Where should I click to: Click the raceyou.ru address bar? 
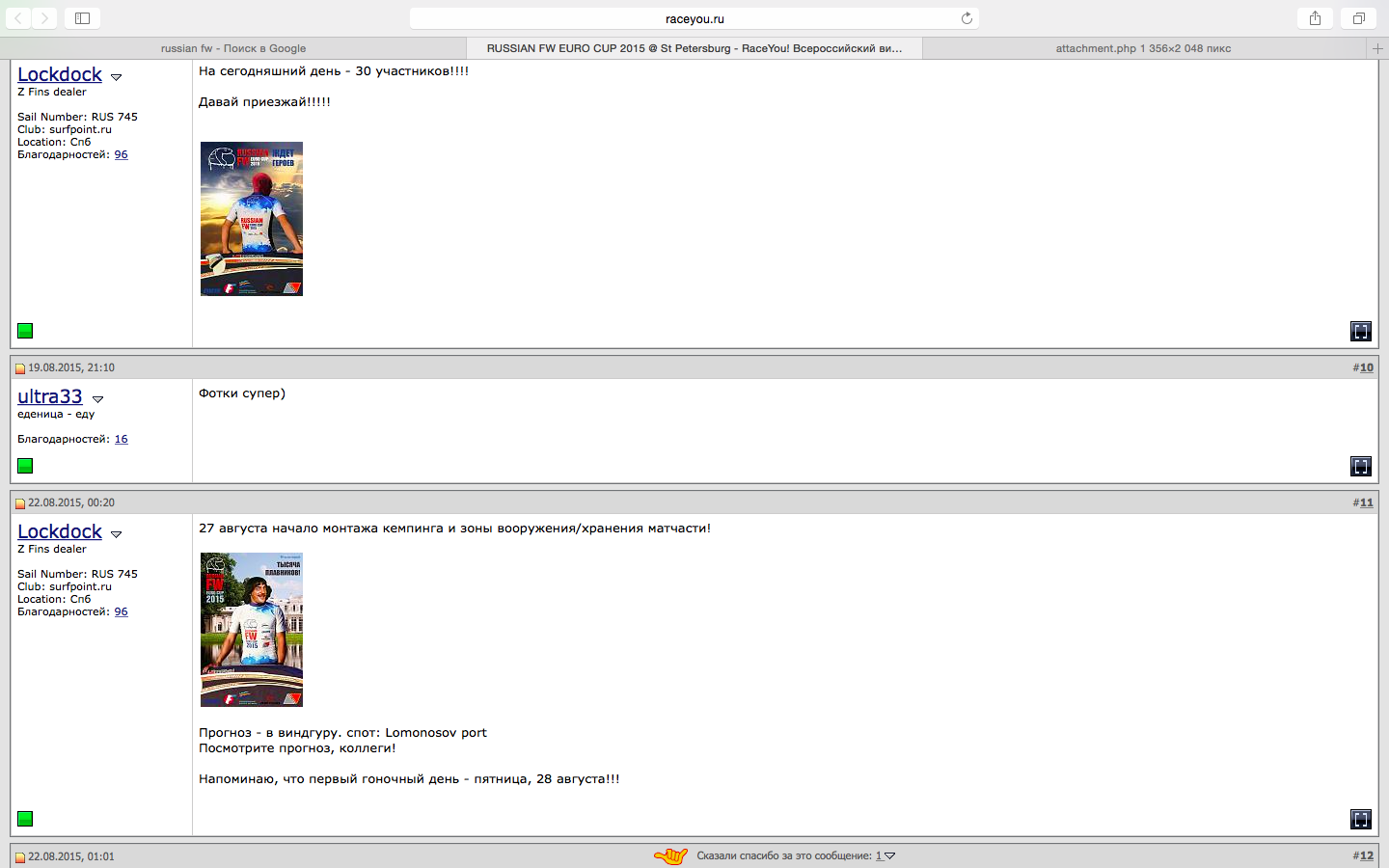pos(694,18)
